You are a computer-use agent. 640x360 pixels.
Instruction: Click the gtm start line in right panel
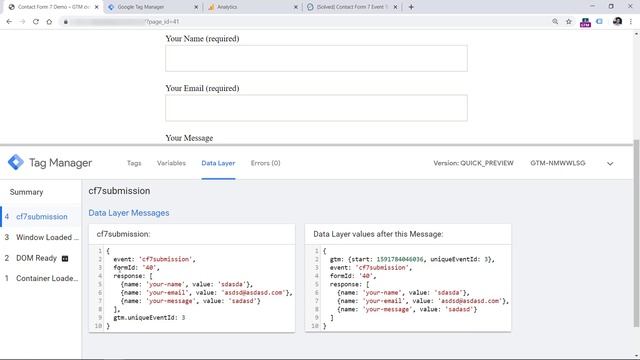coord(412,259)
